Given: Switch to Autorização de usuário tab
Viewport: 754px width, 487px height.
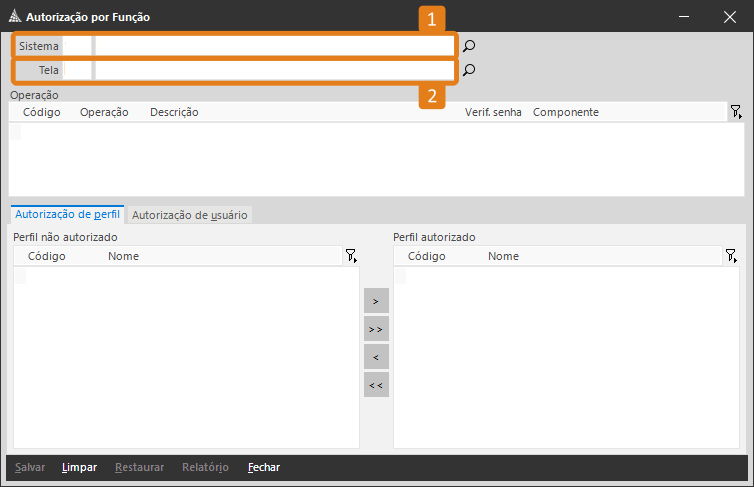Looking at the screenshot, I should 190,214.
